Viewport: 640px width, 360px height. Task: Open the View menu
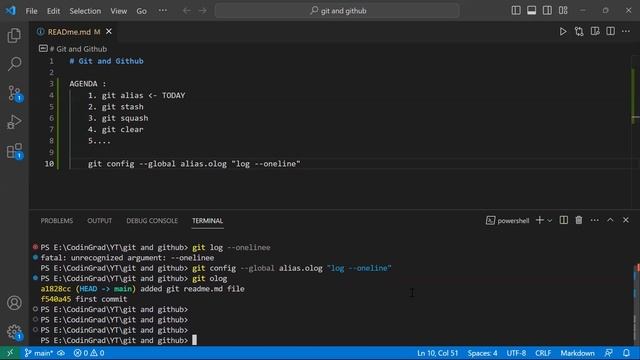click(118, 11)
